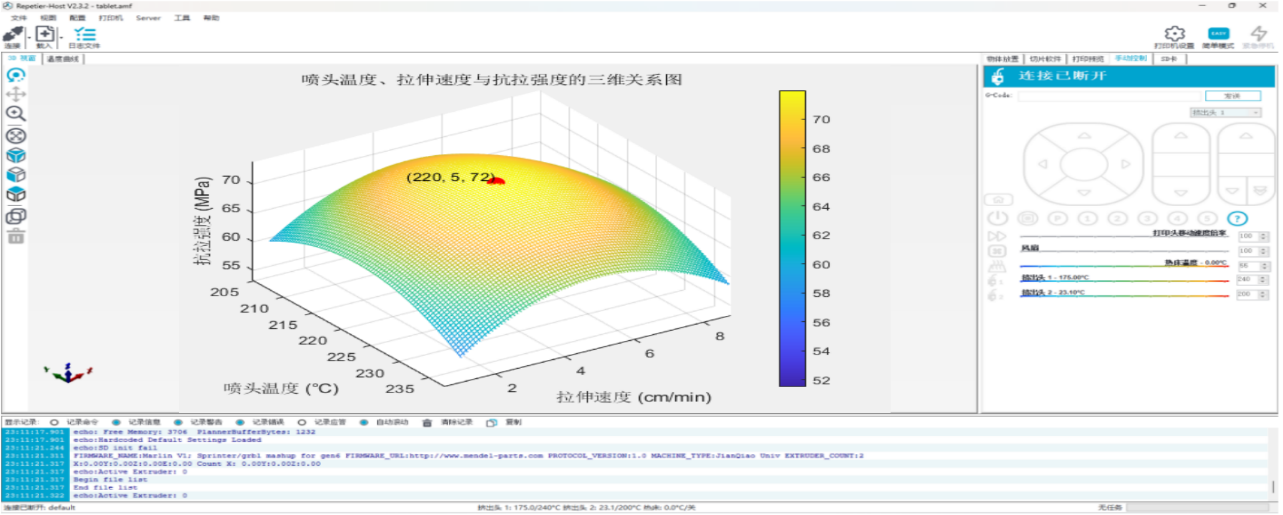Viewport: 1283px width, 515px height.
Task: Click the Load (载入) file icon
Action: pyautogui.click(x=44, y=34)
